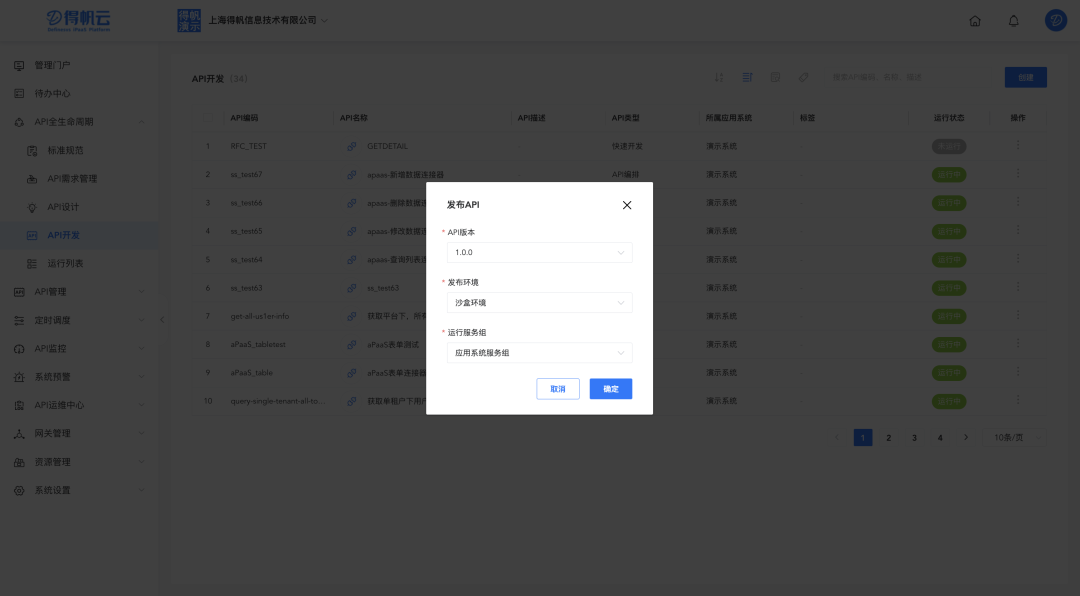The image size is (1080, 596).
Task: Open the notification bell icon
Action: 1013,20
